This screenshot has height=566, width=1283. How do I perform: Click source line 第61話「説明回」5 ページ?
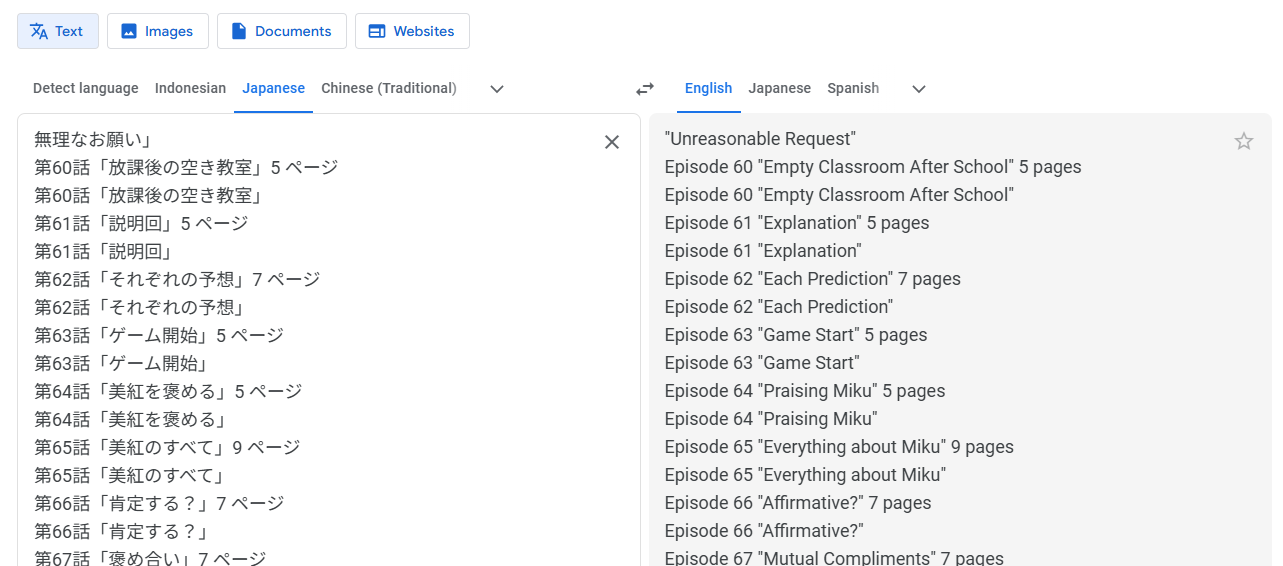[x=141, y=223]
